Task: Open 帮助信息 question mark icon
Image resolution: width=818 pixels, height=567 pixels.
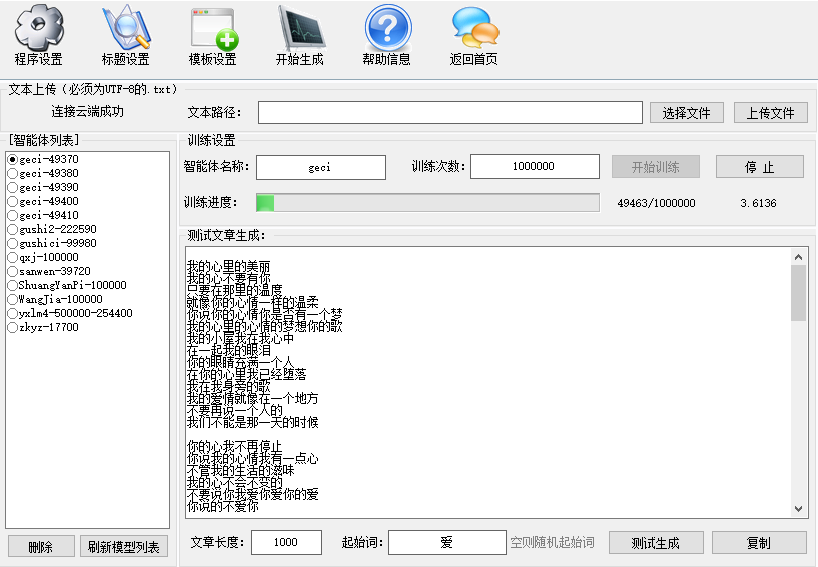Action: click(x=386, y=28)
